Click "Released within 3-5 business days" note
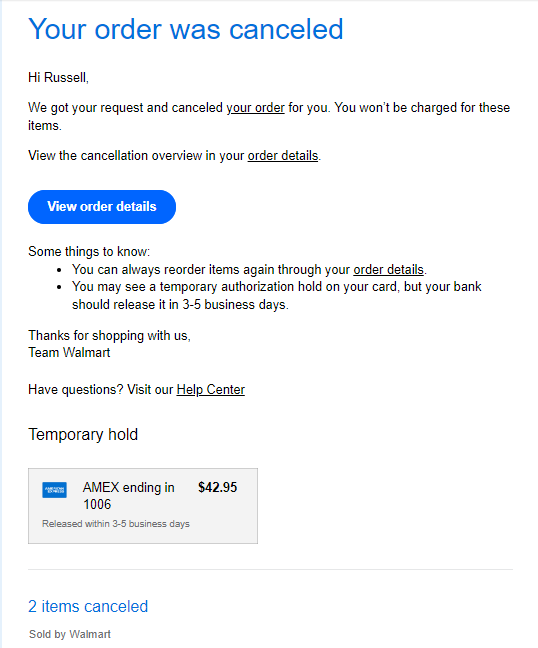 [x=116, y=524]
